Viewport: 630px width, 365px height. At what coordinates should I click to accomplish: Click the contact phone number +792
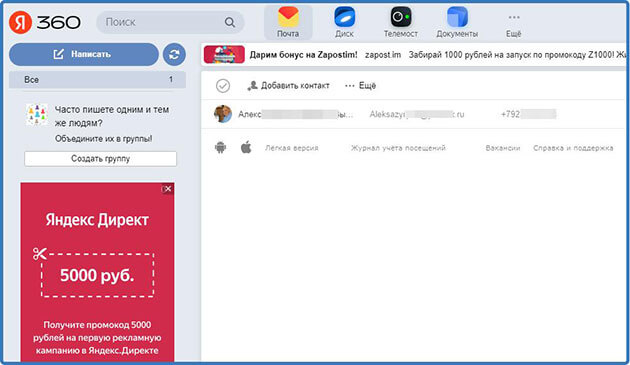tap(528, 115)
